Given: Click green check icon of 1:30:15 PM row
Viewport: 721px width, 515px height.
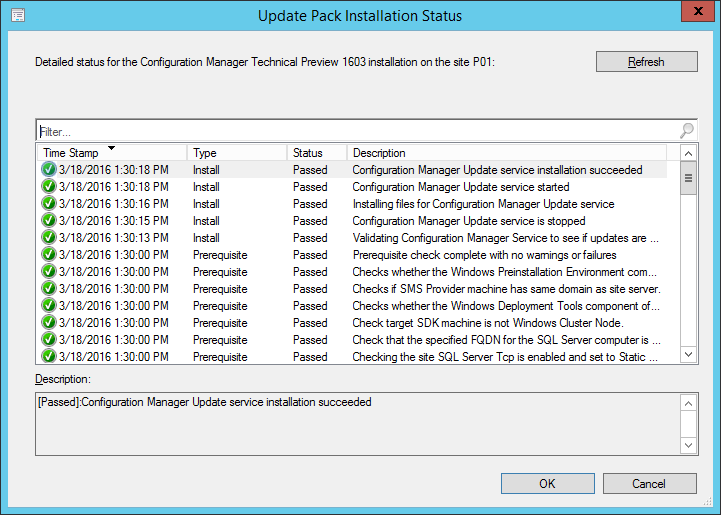Looking at the screenshot, I should tap(49, 221).
